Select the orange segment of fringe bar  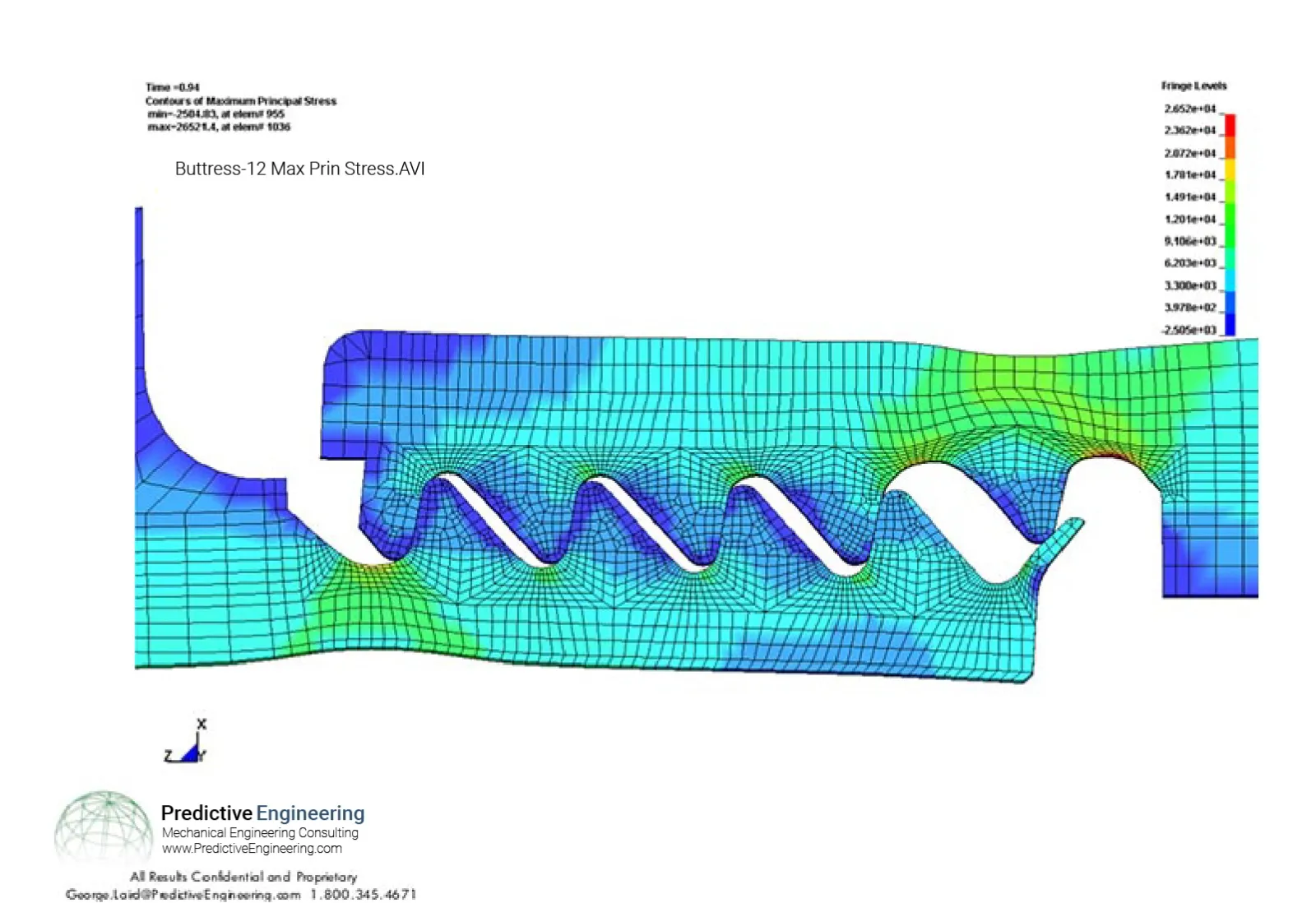(1230, 147)
